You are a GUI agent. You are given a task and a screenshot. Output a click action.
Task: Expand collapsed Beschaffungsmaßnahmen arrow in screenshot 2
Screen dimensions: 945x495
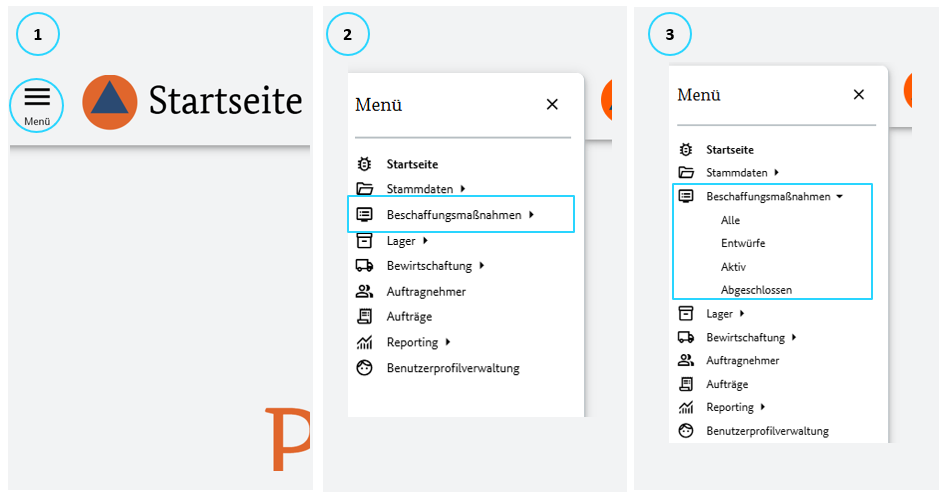coord(531,214)
